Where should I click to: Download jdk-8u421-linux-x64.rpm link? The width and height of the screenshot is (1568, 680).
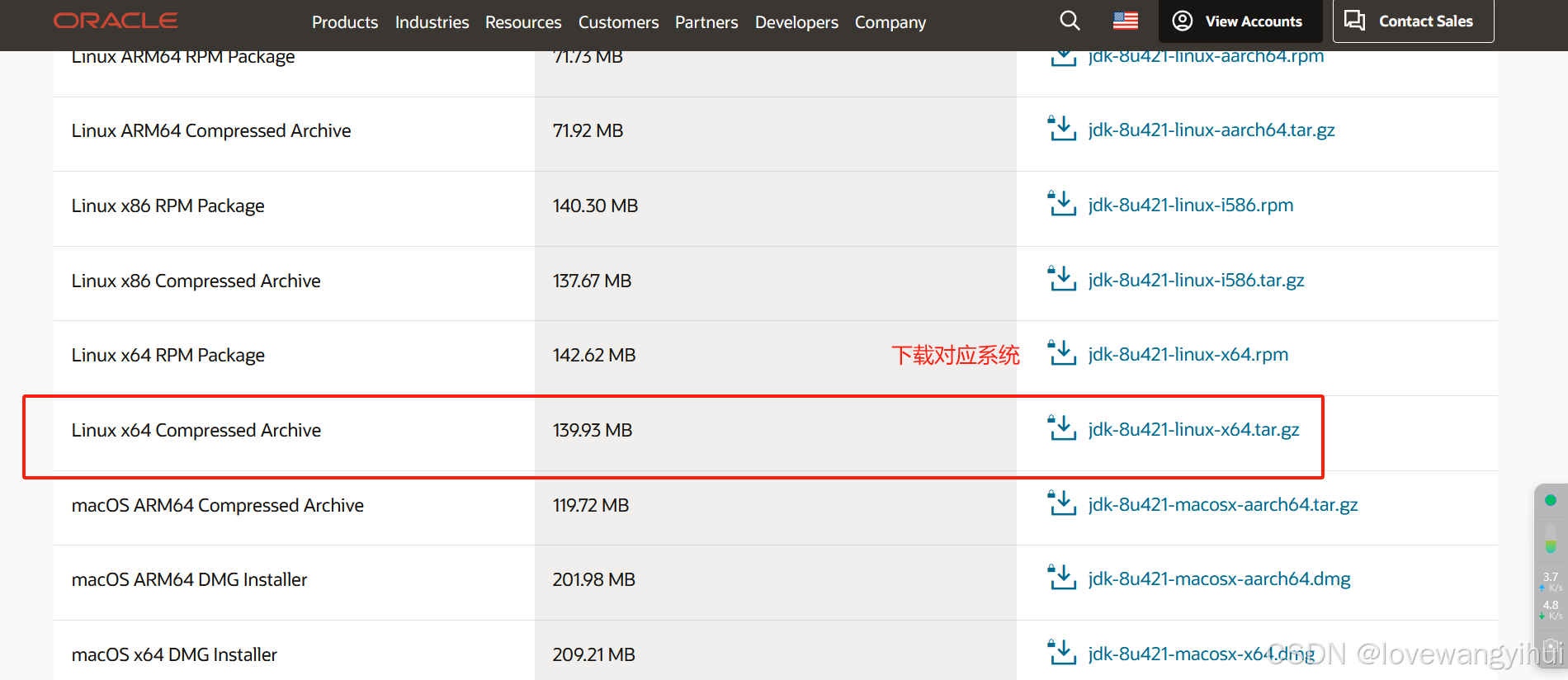[x=1188, y=354]
